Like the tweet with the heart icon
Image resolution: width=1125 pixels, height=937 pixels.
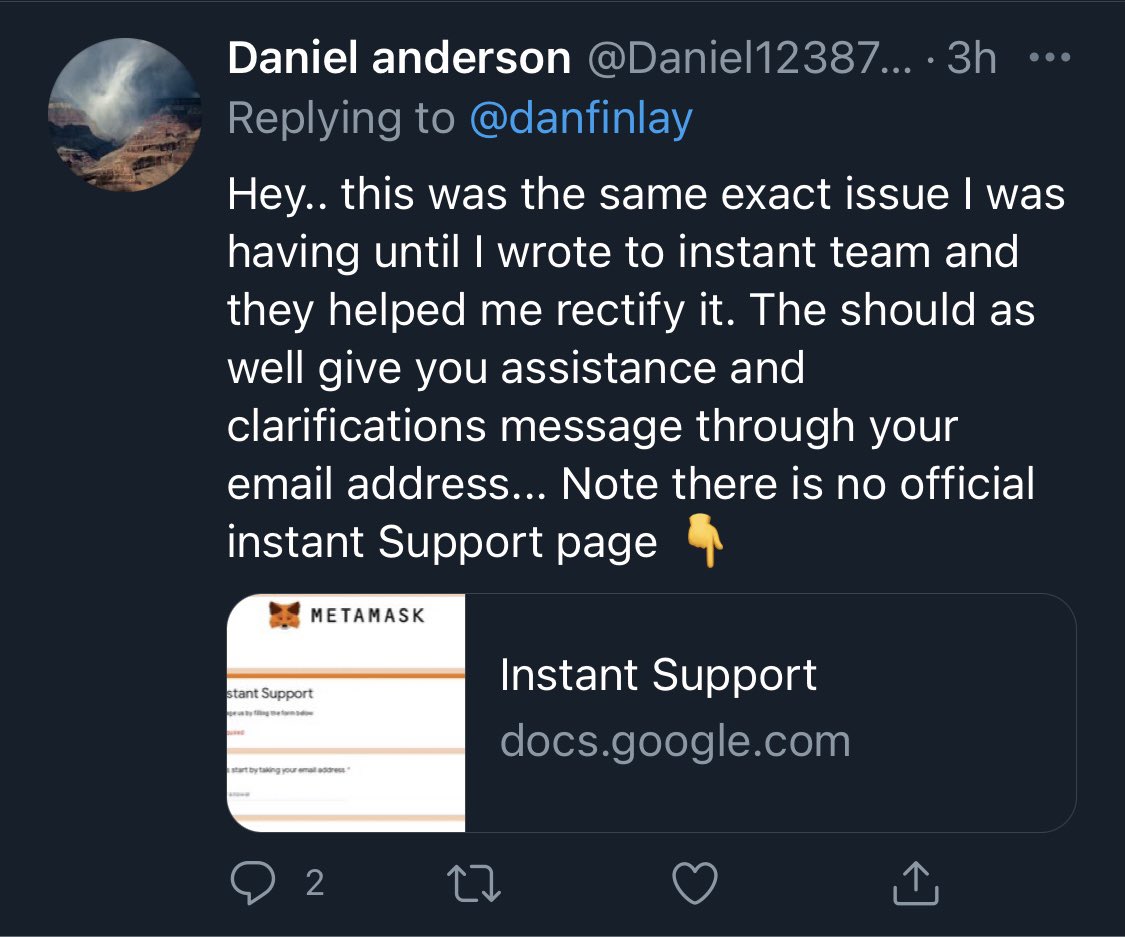pyautogui.click(x=695, y=881)
